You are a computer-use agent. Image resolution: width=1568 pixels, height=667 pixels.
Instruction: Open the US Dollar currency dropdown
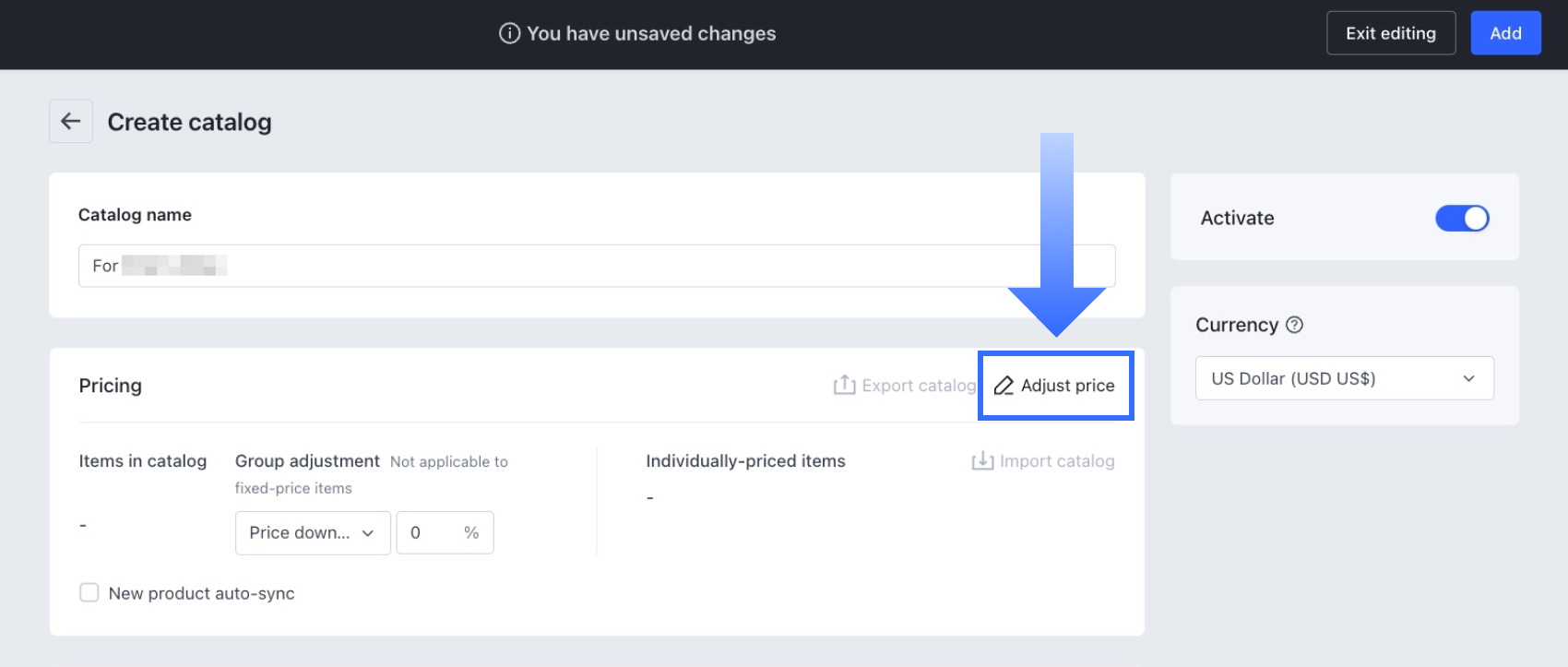(x=1344, y=378)
